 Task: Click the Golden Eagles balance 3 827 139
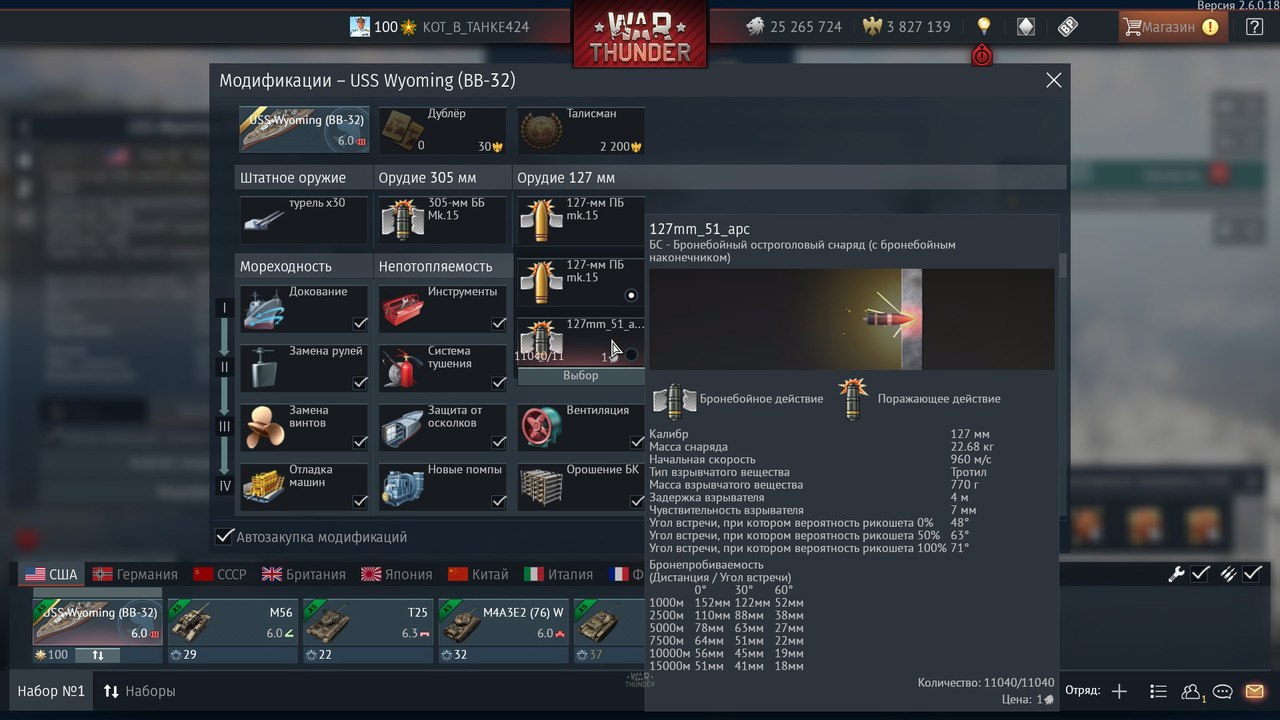[907, 27]
